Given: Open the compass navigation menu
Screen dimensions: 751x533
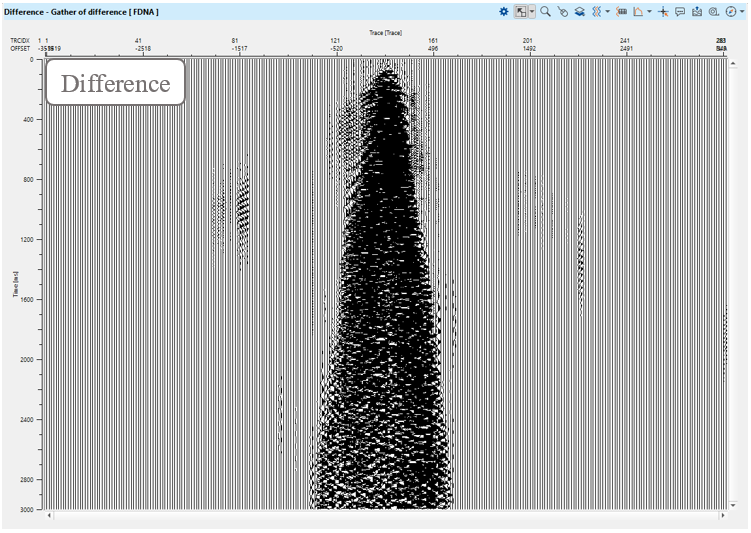Looking at the screenshot, I should click(x=731, y=11).
